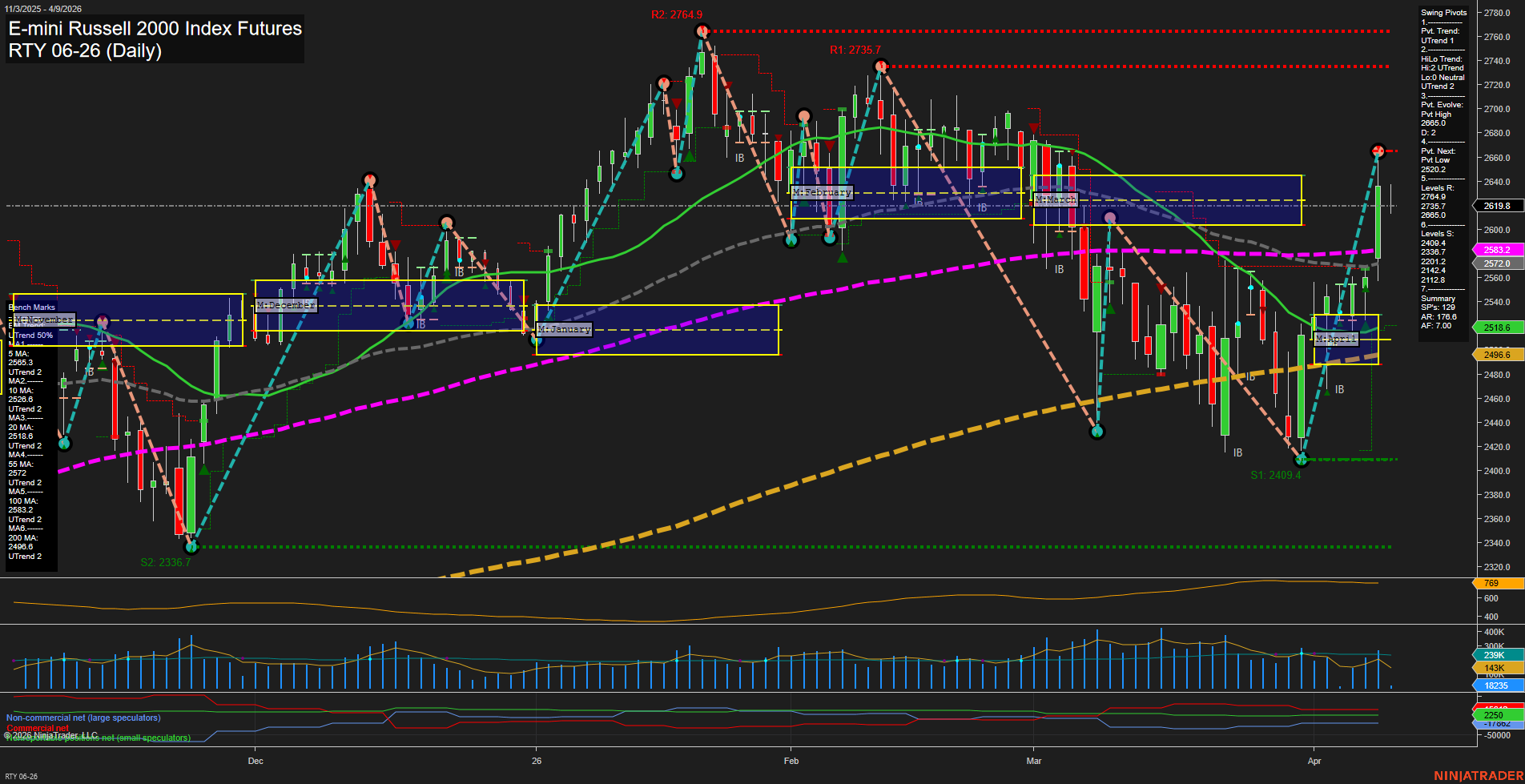Image resolution: width=1525 pixels, height=784 pixels.
Task: Click the orange 2496.6 price marker
Action: pos(1496,355)
